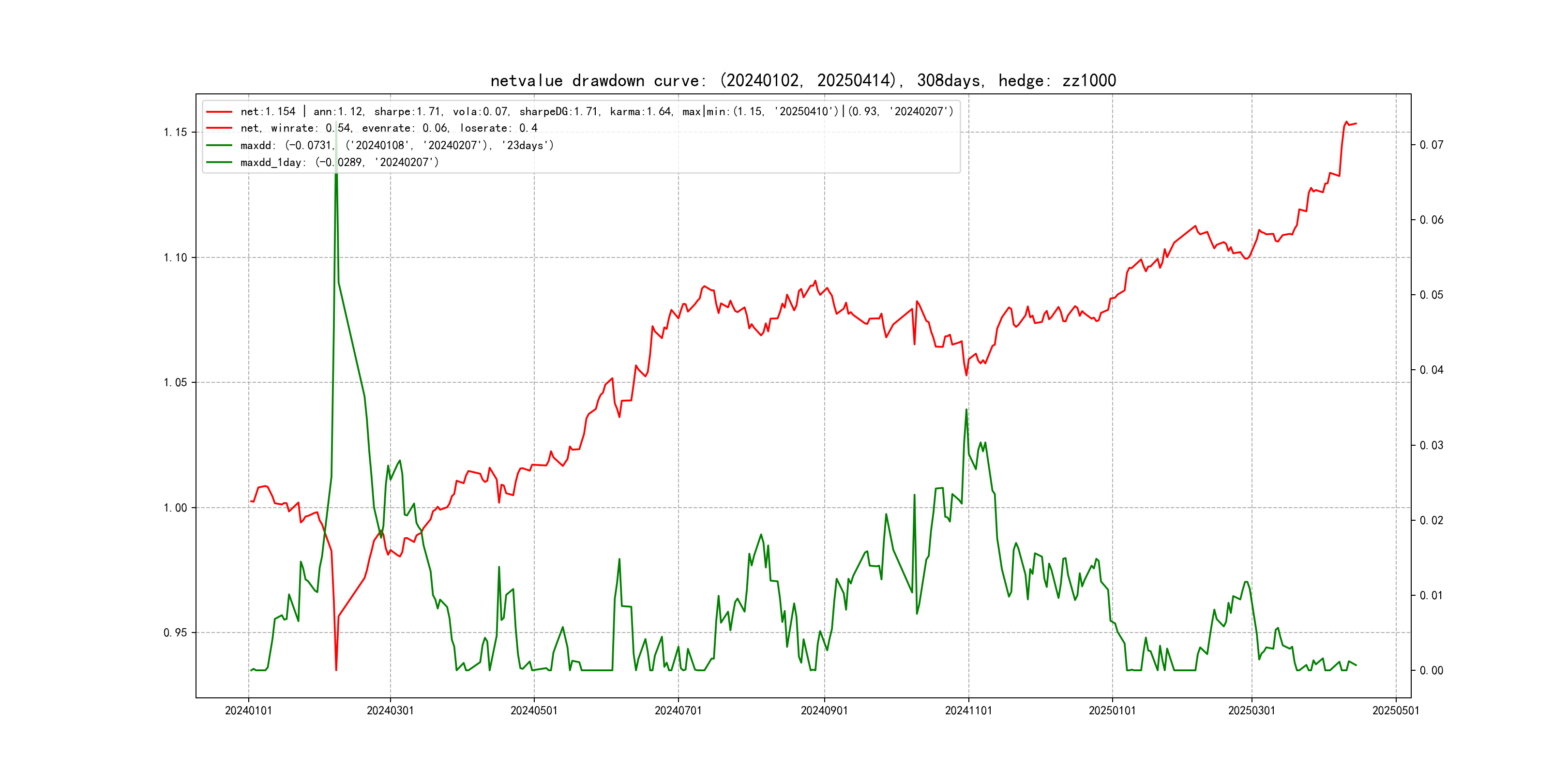Click the 1.00 left y-axis label
Viewport: 1568px width, 784px height.
point(175,508)
